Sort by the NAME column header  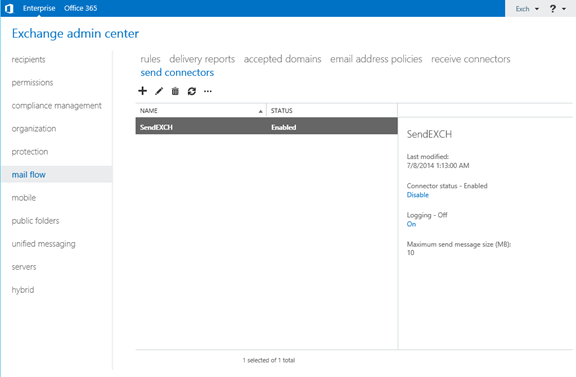[201, 111]
